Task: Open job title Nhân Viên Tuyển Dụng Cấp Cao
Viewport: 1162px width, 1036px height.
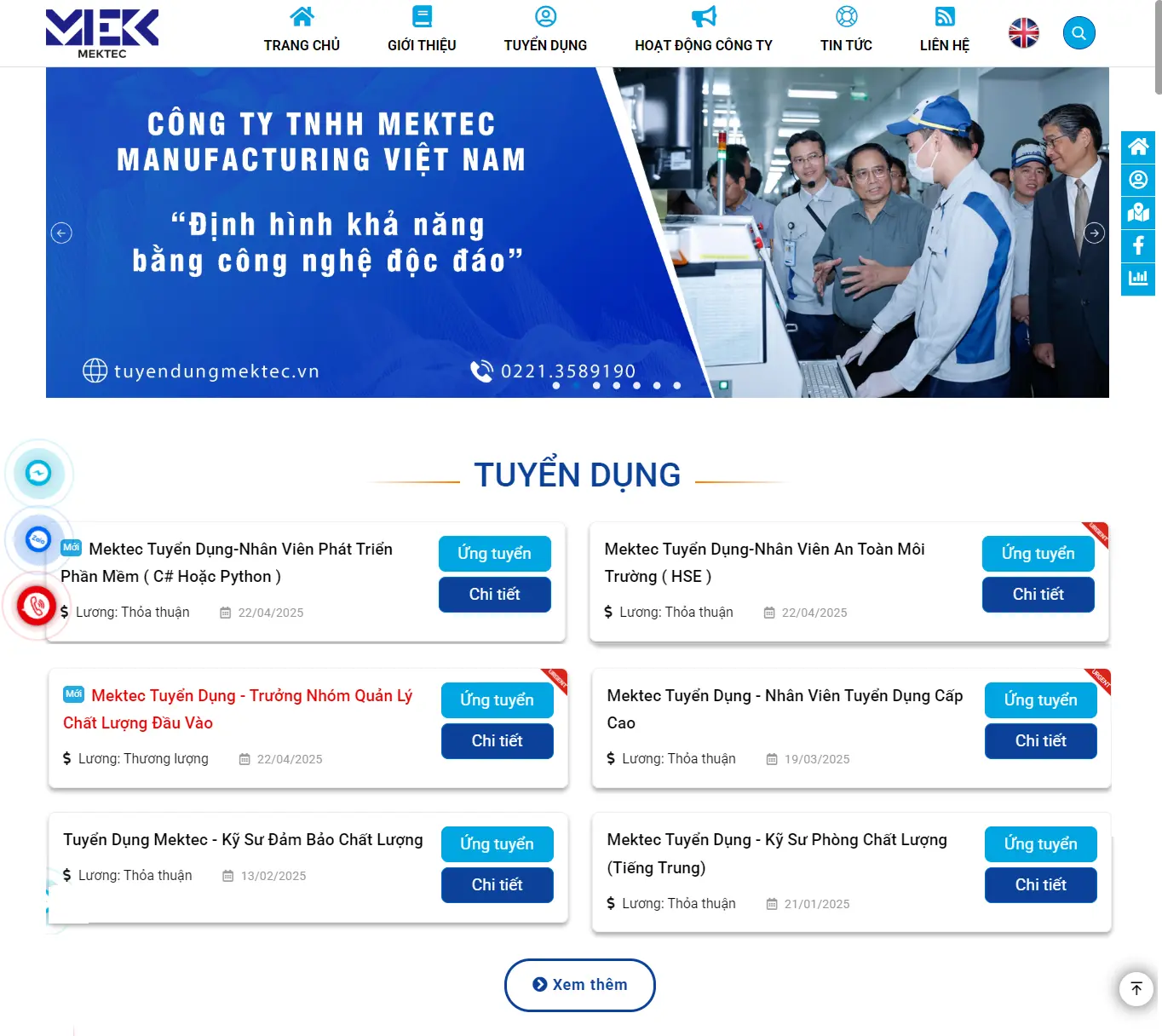Action: (x=785, y=709)
